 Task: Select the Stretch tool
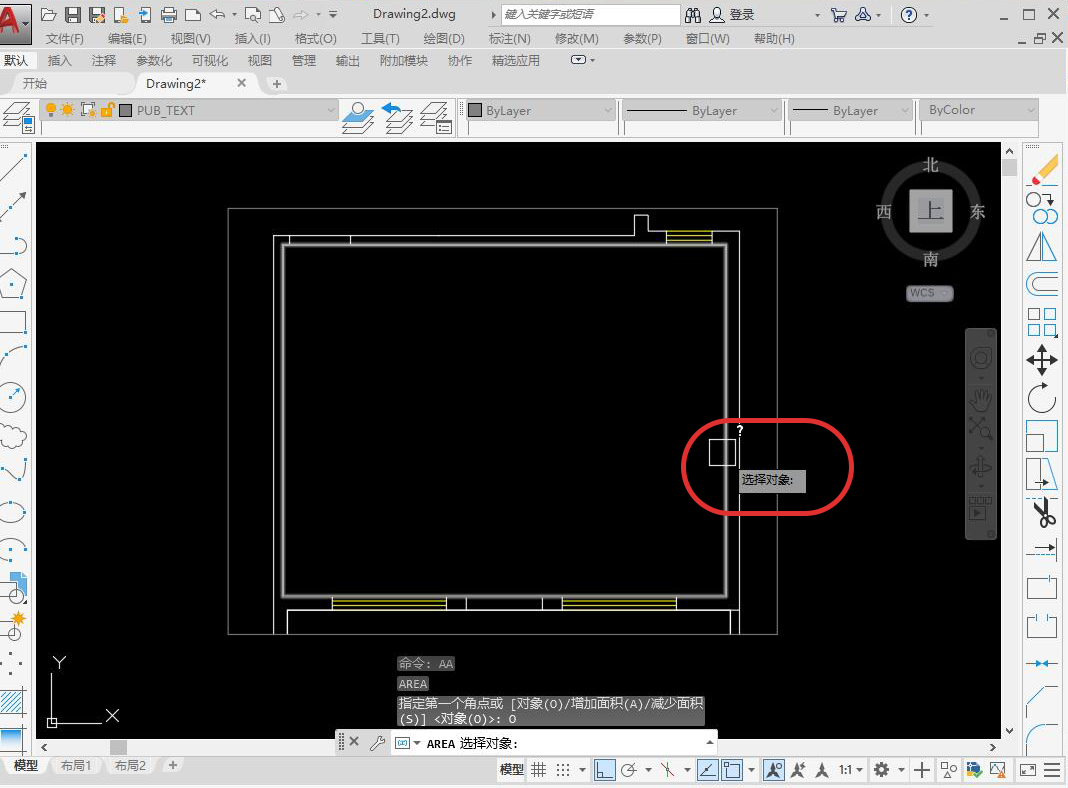pos(1042,473)
